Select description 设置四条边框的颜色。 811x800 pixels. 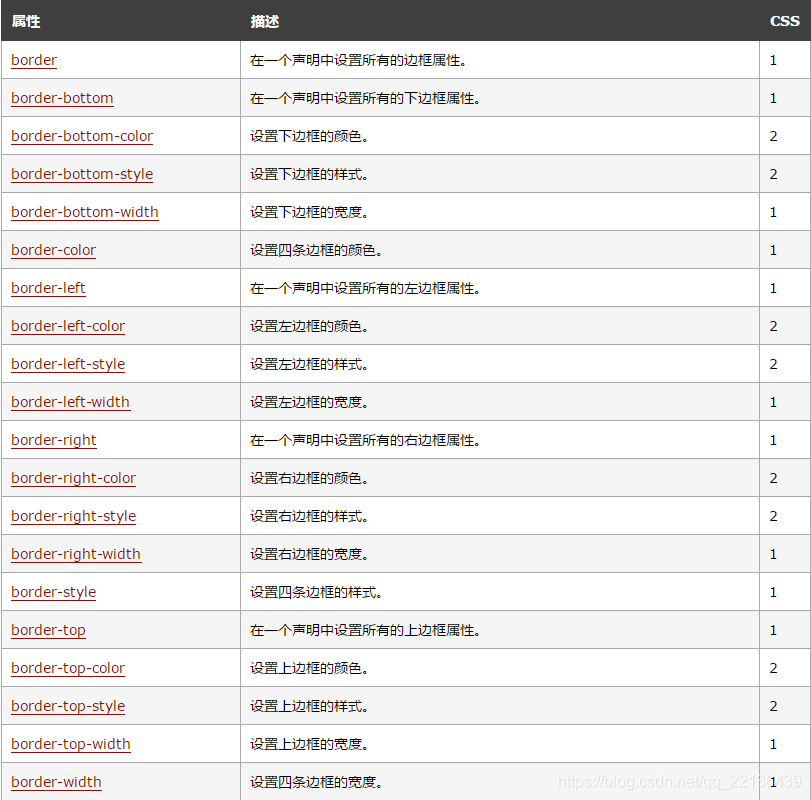317,250
